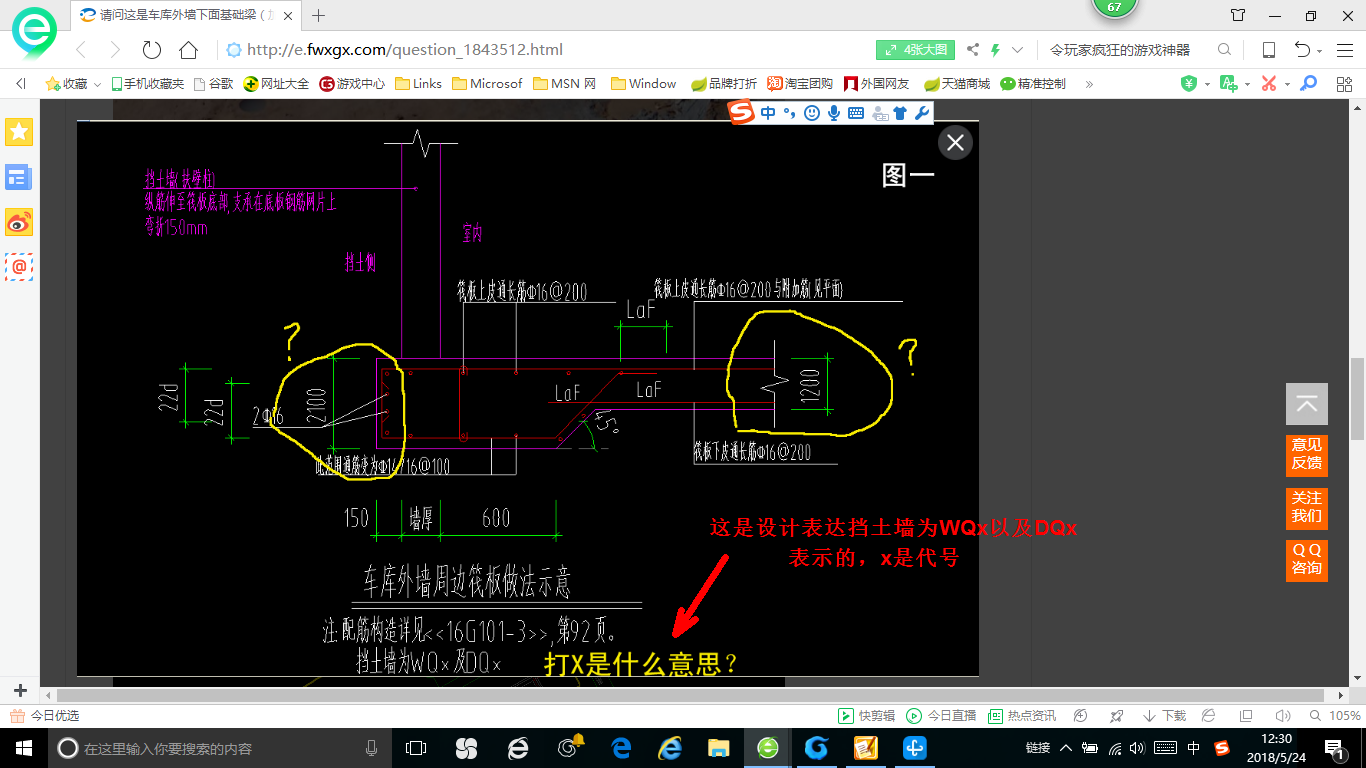Collapse bookmarks bar with left arrow
The width and height of the screenshot is (1366, 768).
(20, 84)
